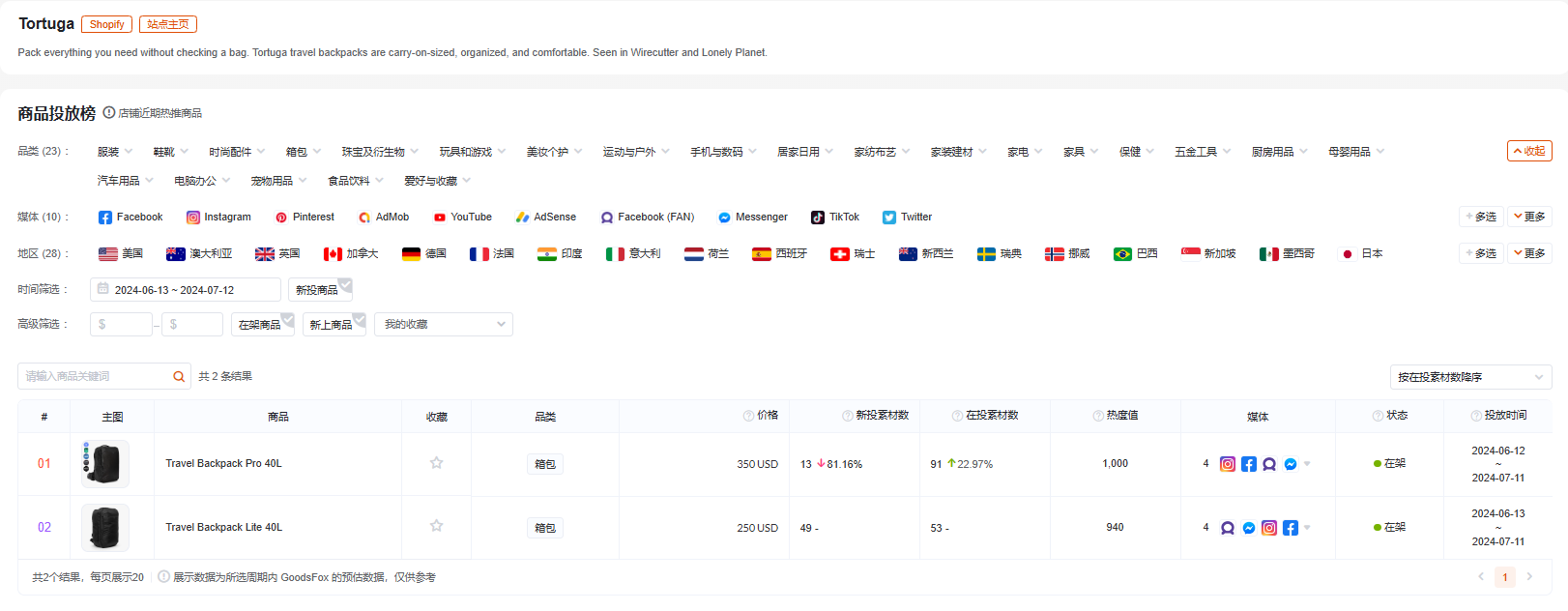The height and width of the screenshot is (611, 1568).
Task: Go to the next results page arrow
Action: (1529, 577)
